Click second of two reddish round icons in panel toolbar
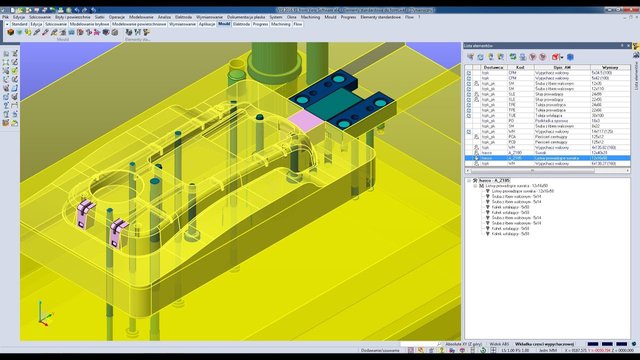640x360 pixels. tap(542, 57)
